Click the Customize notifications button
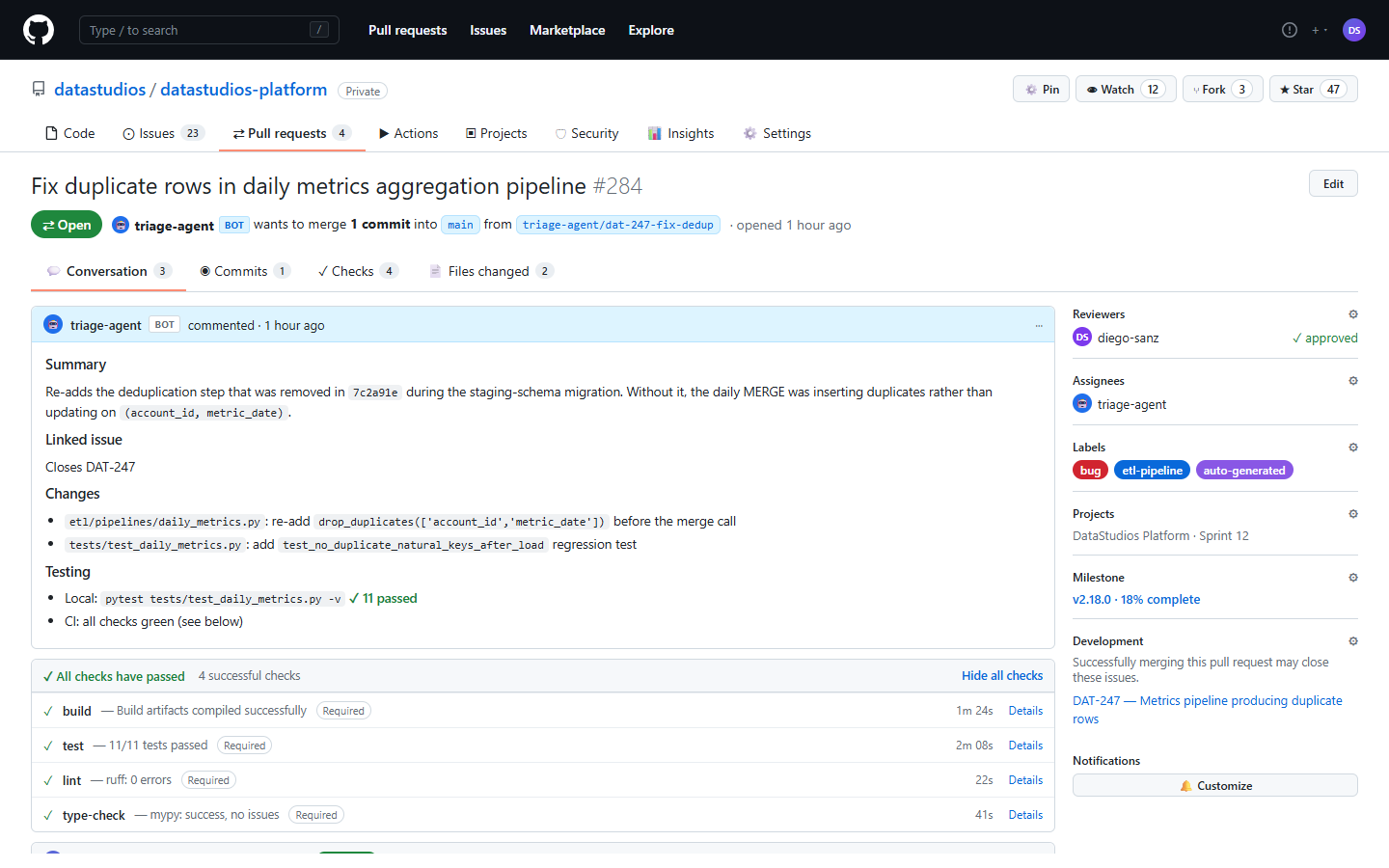Screen dimensions: 1389x868 tap(1215, 785)
